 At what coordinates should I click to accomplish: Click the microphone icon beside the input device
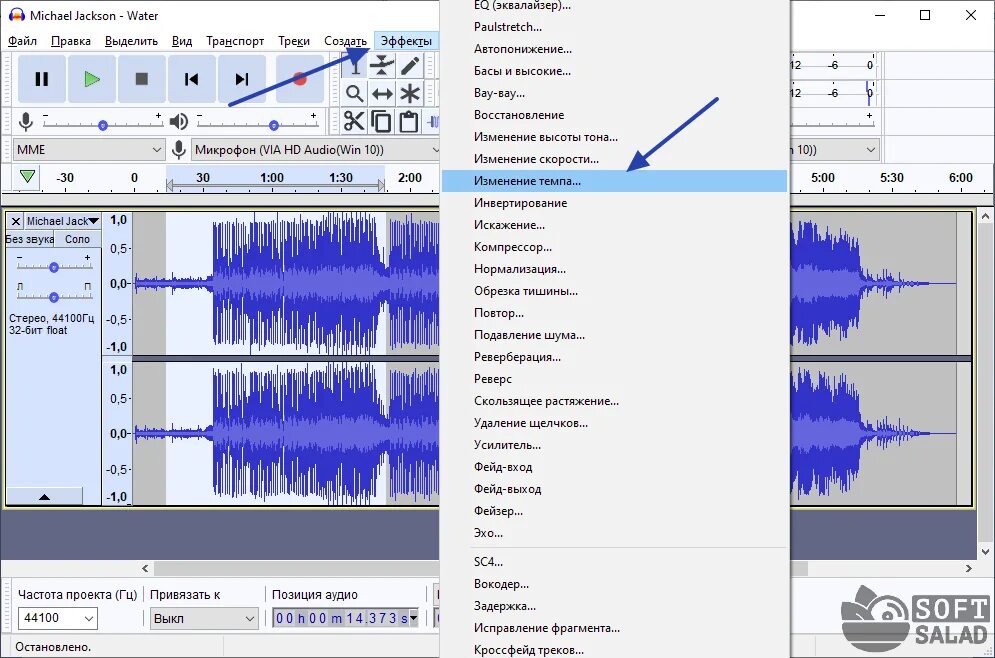tap(179, 150)
